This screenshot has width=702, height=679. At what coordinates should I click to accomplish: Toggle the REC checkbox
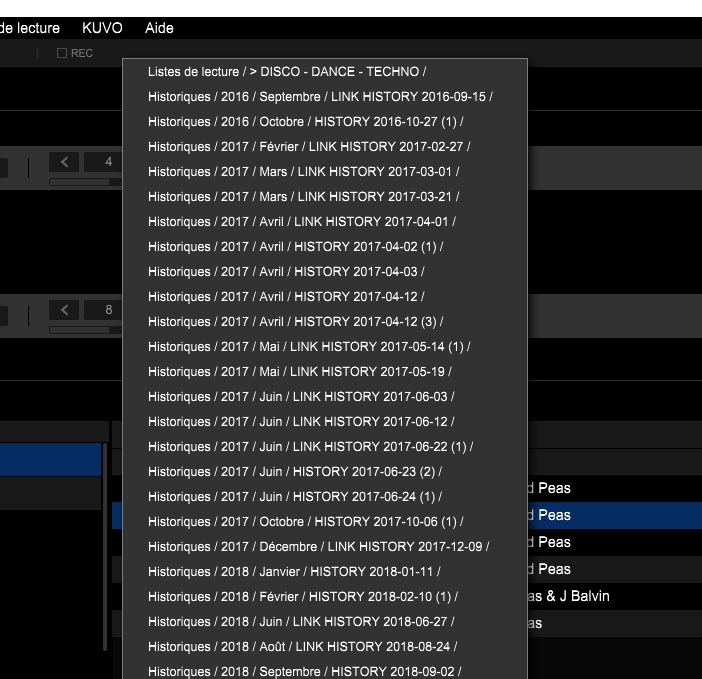62,53
